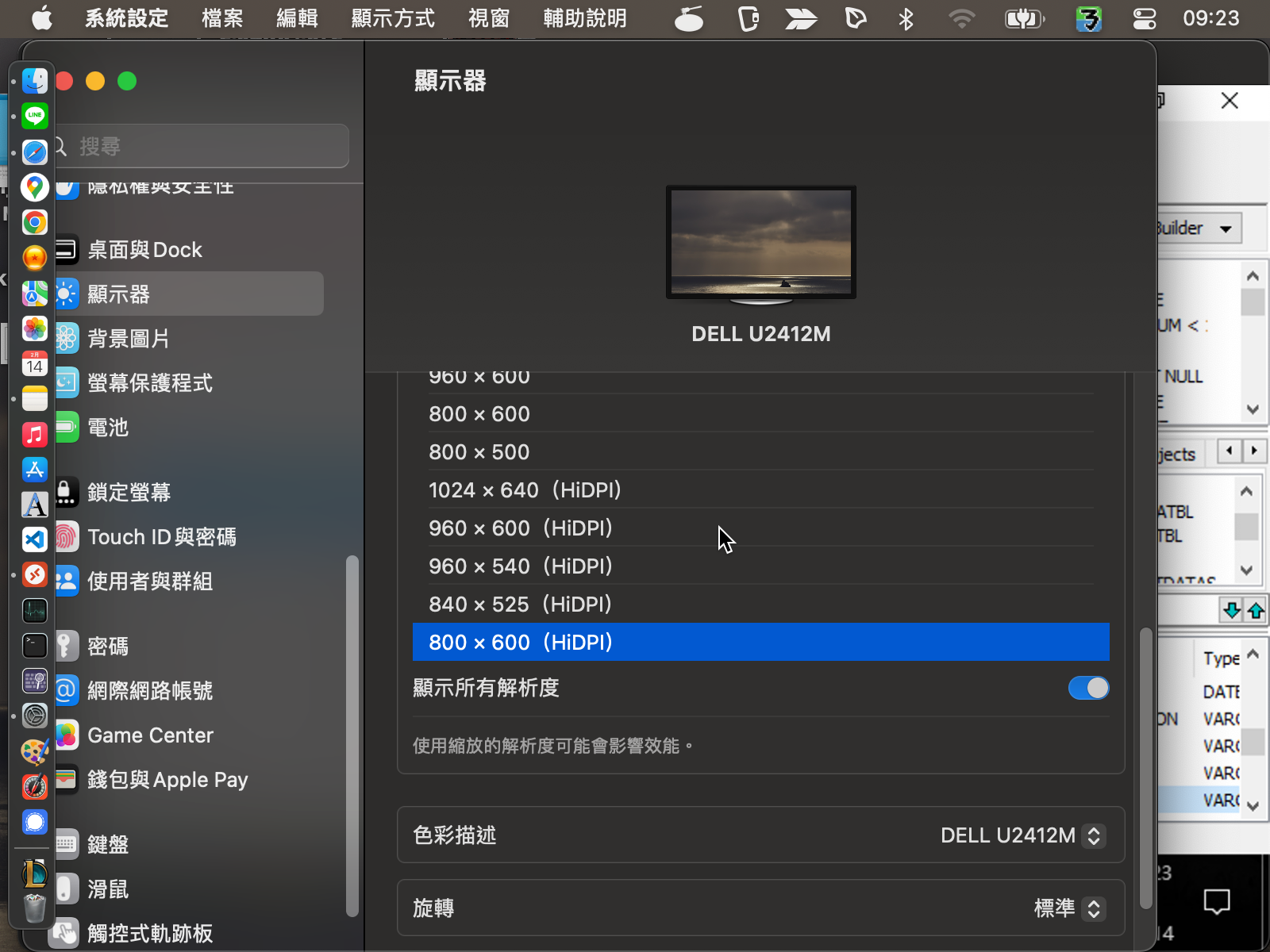The width and height of the screenshot is (1270, 952).
Task: Open the 色彩描述 DELL U2412M dropdown
Action: tap(1094, 835)
